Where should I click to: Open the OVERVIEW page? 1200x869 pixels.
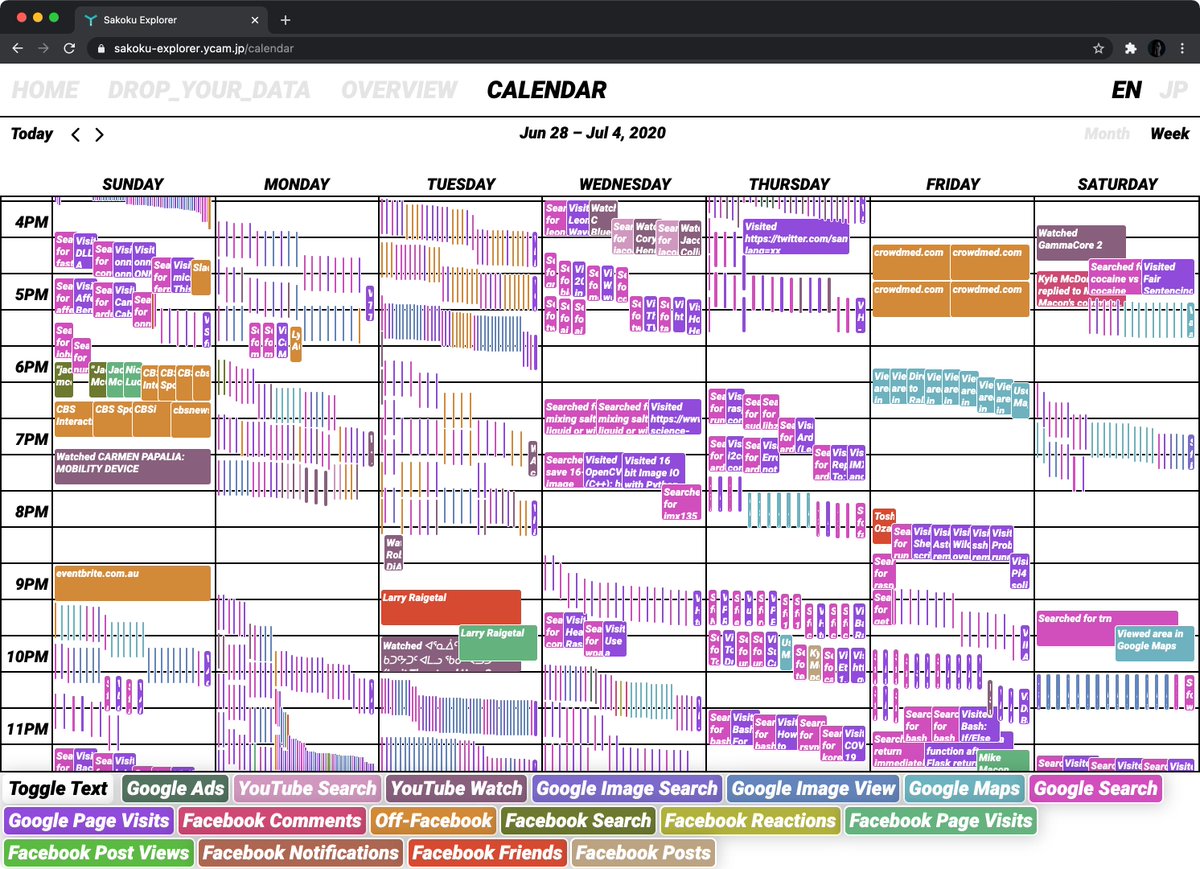point(399,90)
